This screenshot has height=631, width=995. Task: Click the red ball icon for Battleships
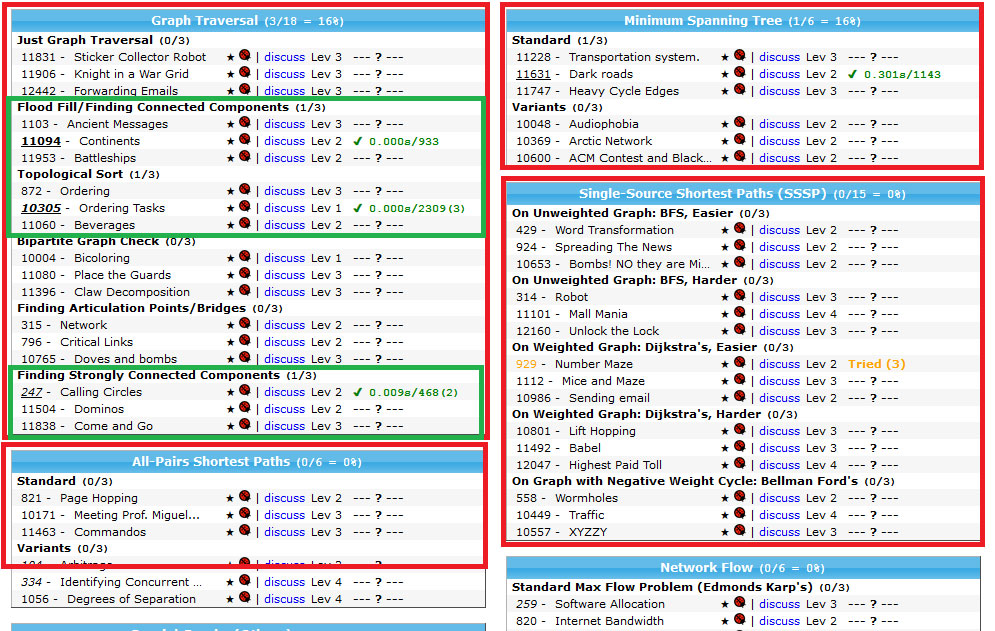[x=245, y=156]
